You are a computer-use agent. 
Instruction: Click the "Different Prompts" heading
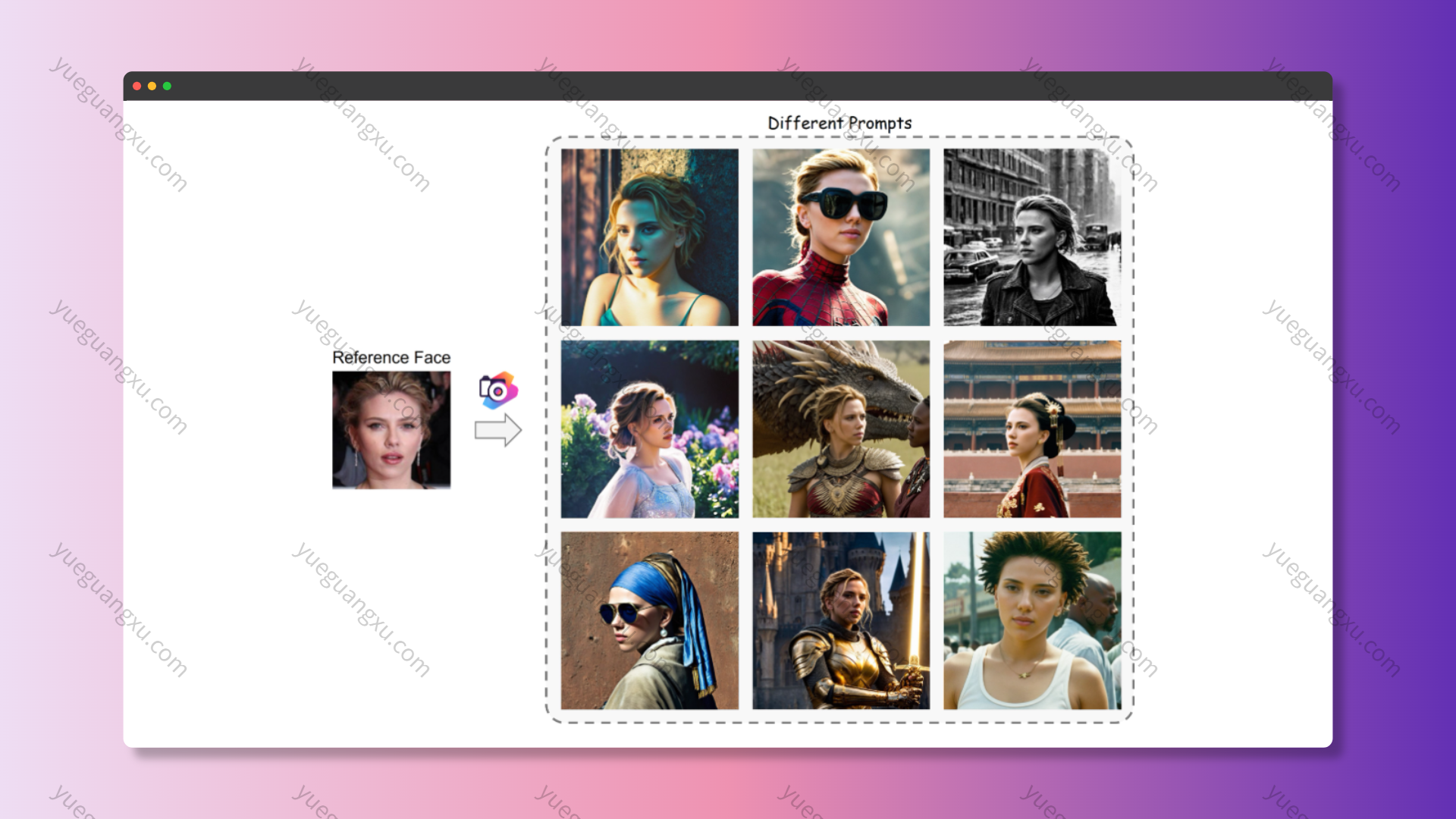tap(839, 123)
